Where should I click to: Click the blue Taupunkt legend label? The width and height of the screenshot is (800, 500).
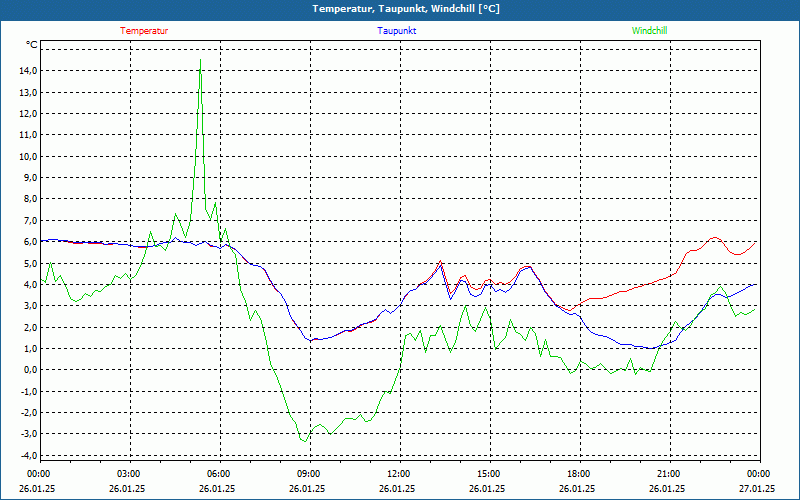[396, 31]
